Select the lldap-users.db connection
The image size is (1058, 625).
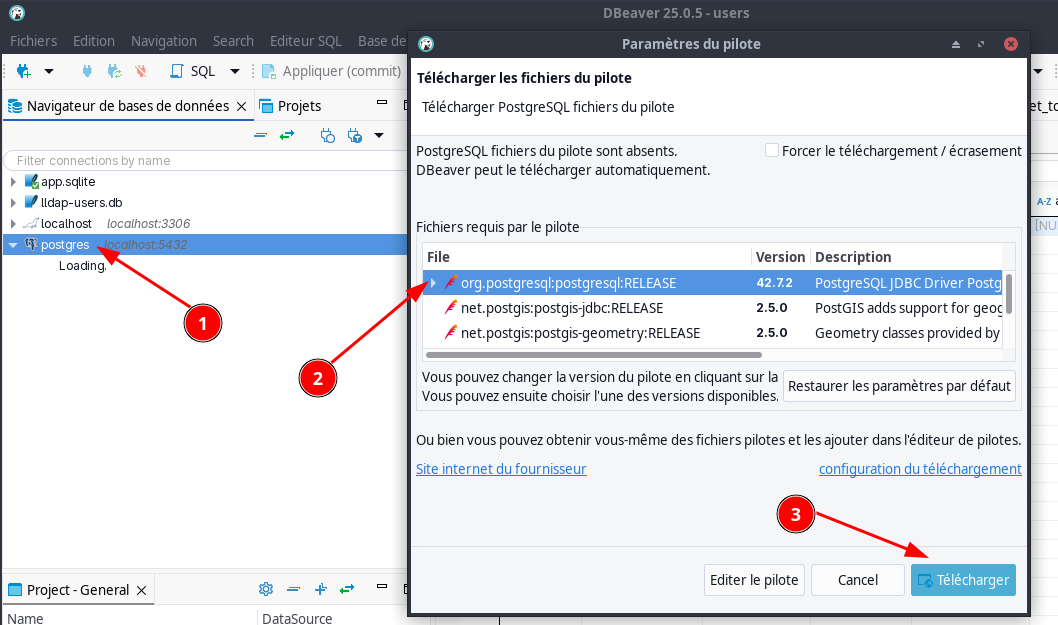pyautogui.click(x=82, y=202)
